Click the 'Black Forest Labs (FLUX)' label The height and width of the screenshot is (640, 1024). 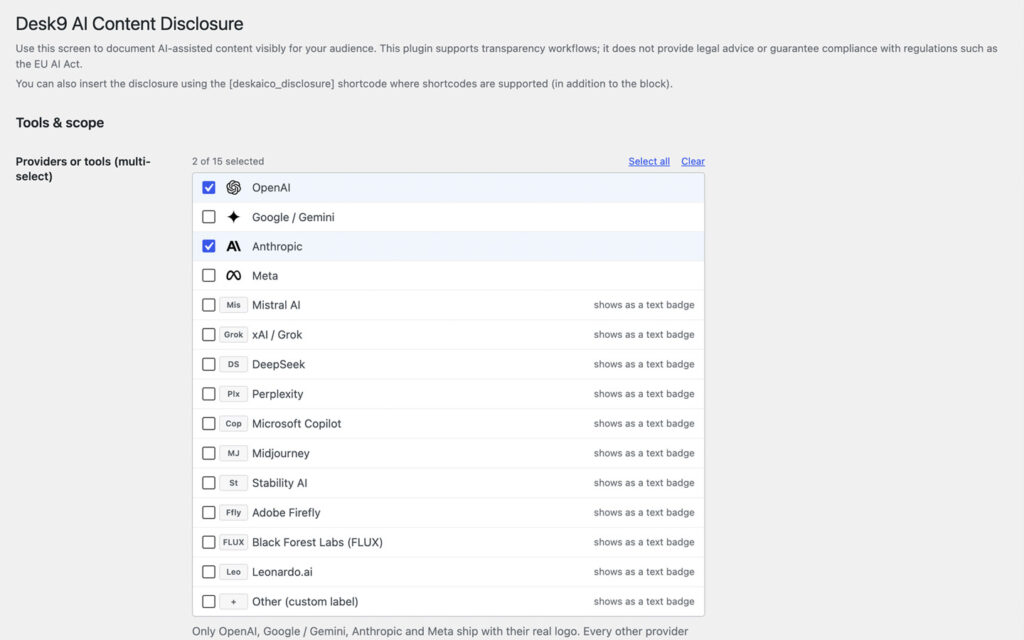coord(317,542)
